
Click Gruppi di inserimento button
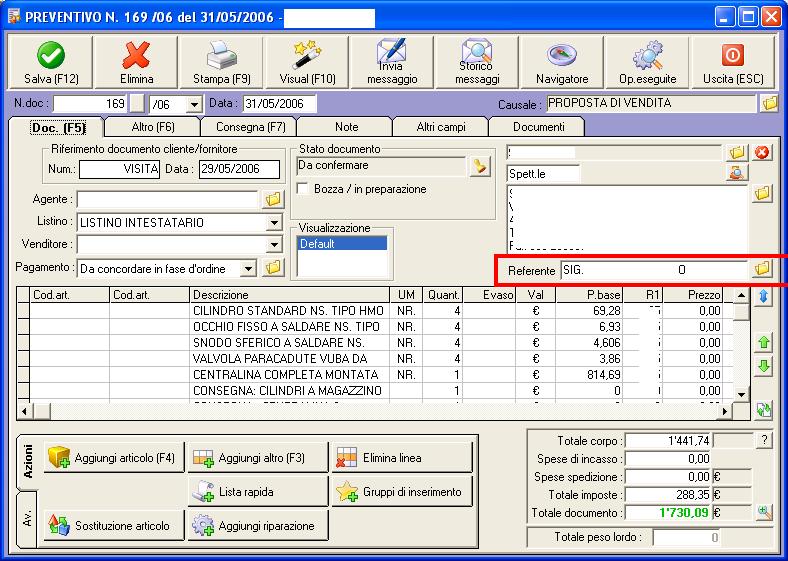(402, 492)
